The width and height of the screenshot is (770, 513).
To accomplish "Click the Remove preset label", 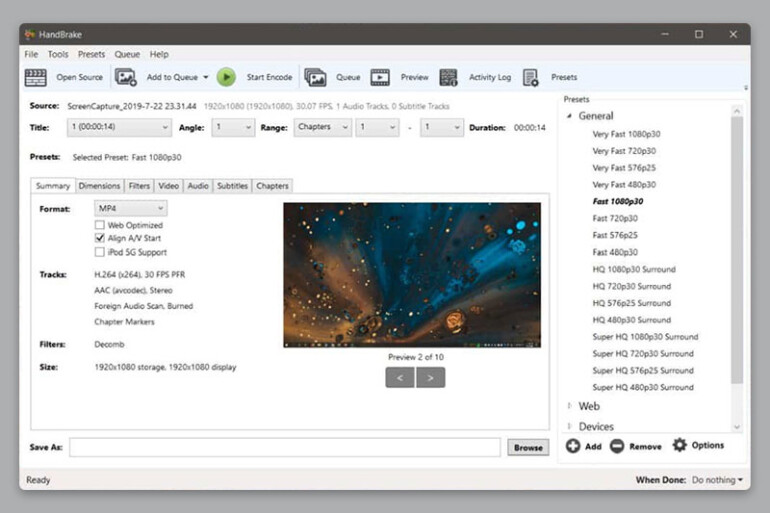I will (x=645, y=446).
